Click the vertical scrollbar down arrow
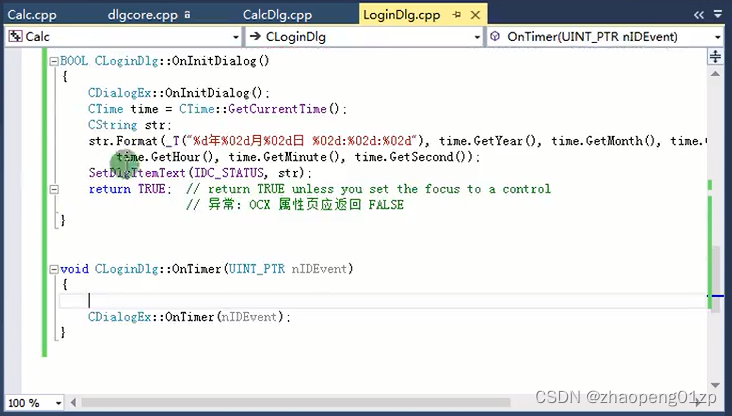The image size is (732, 416). [715, 385]
